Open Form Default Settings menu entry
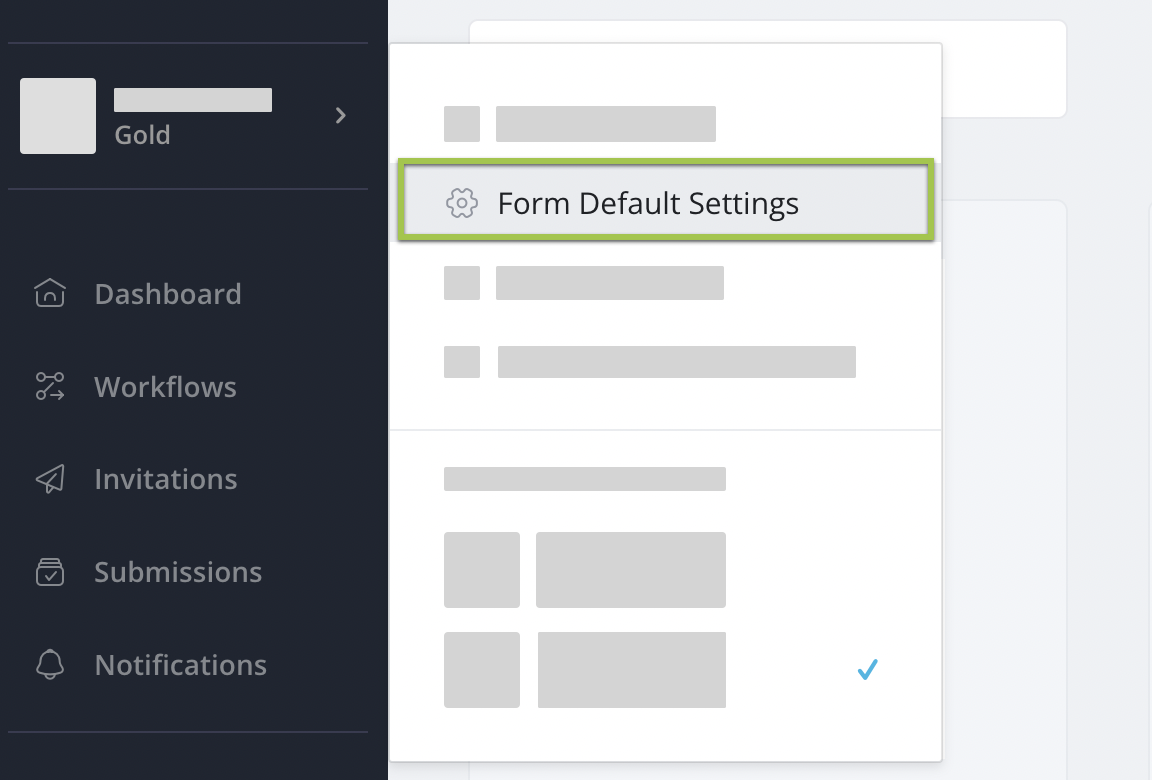Viewport: 1152px width, 780px height. 648,204
